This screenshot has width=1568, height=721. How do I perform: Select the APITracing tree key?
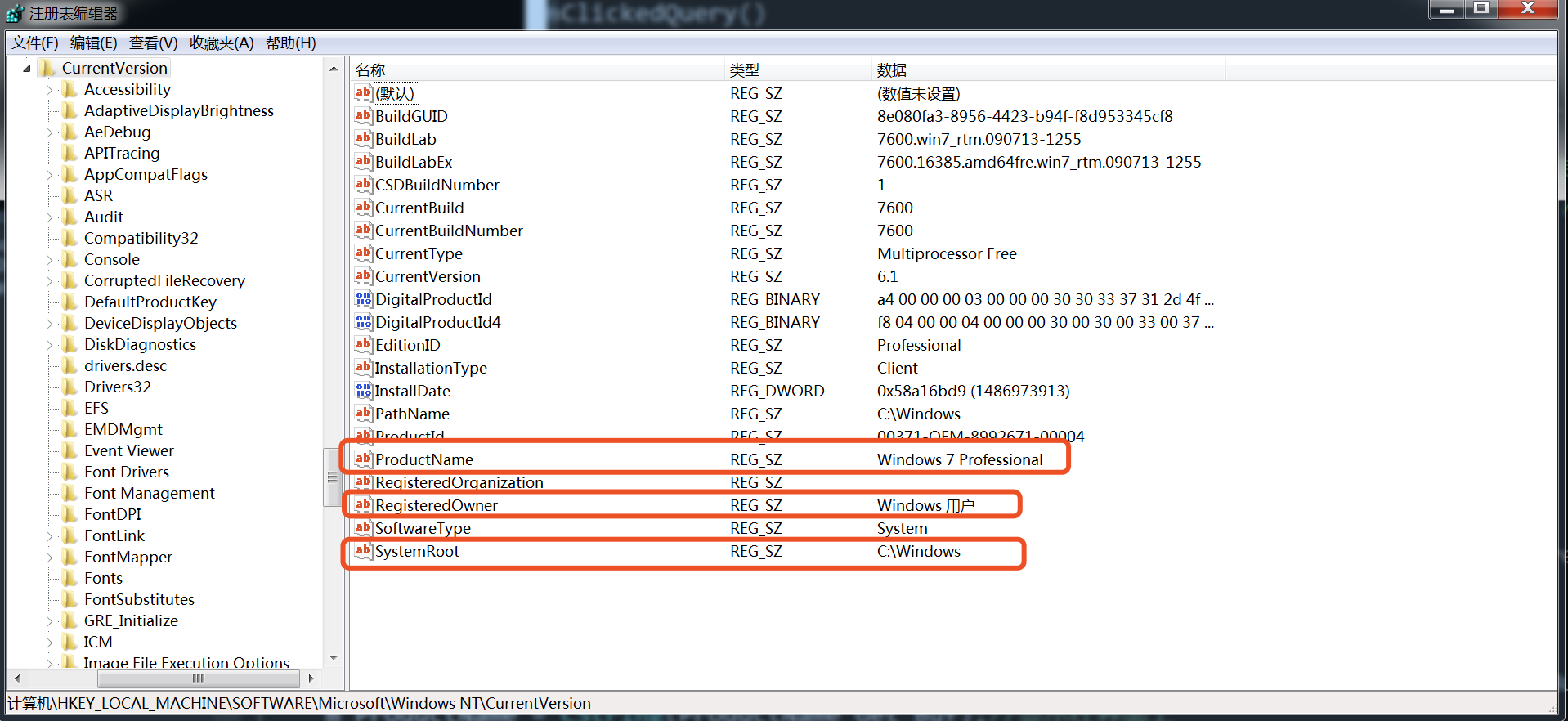coord(122,153)
